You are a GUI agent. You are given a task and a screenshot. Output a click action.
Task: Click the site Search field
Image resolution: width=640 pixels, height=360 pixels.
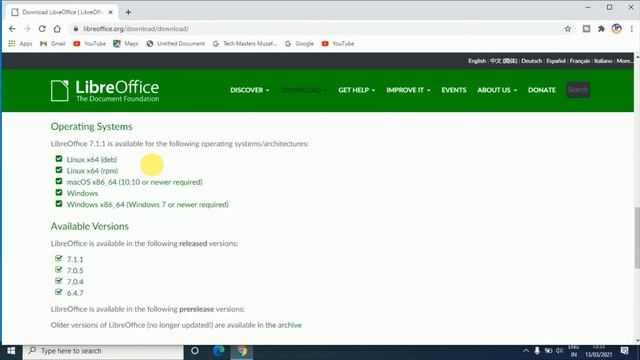pyautogui.click(x=578, y=90)
